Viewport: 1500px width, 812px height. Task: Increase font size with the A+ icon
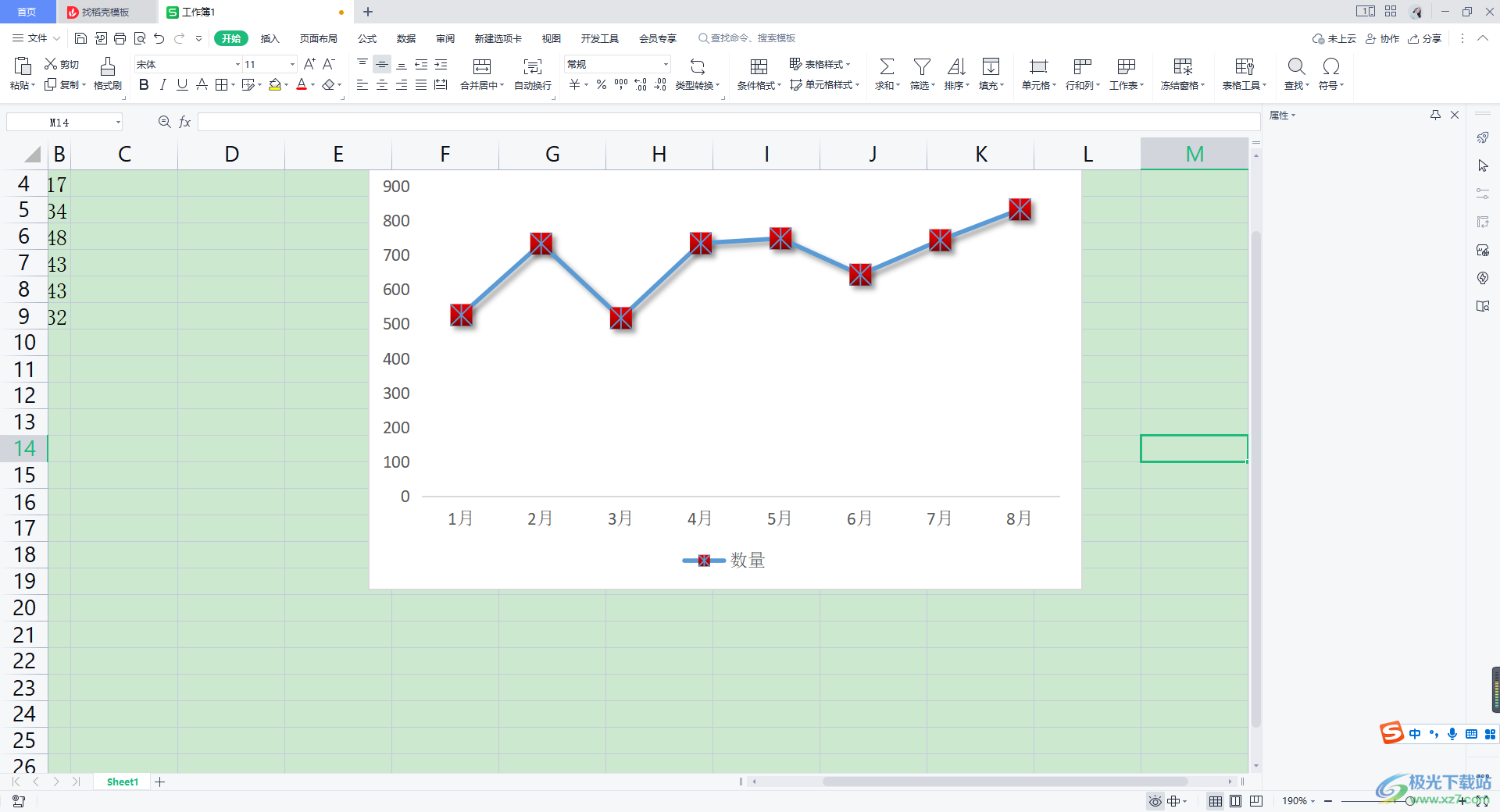tap(309, 64)
